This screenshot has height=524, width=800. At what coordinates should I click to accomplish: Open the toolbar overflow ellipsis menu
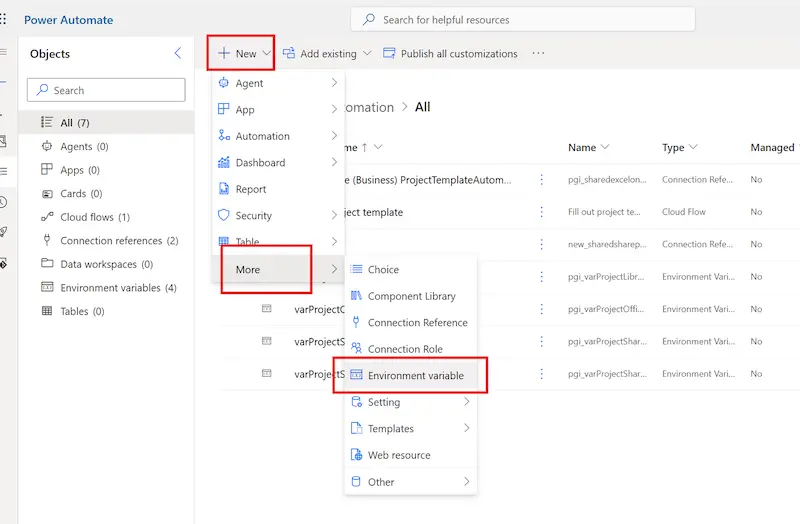(x=538, y=53)
